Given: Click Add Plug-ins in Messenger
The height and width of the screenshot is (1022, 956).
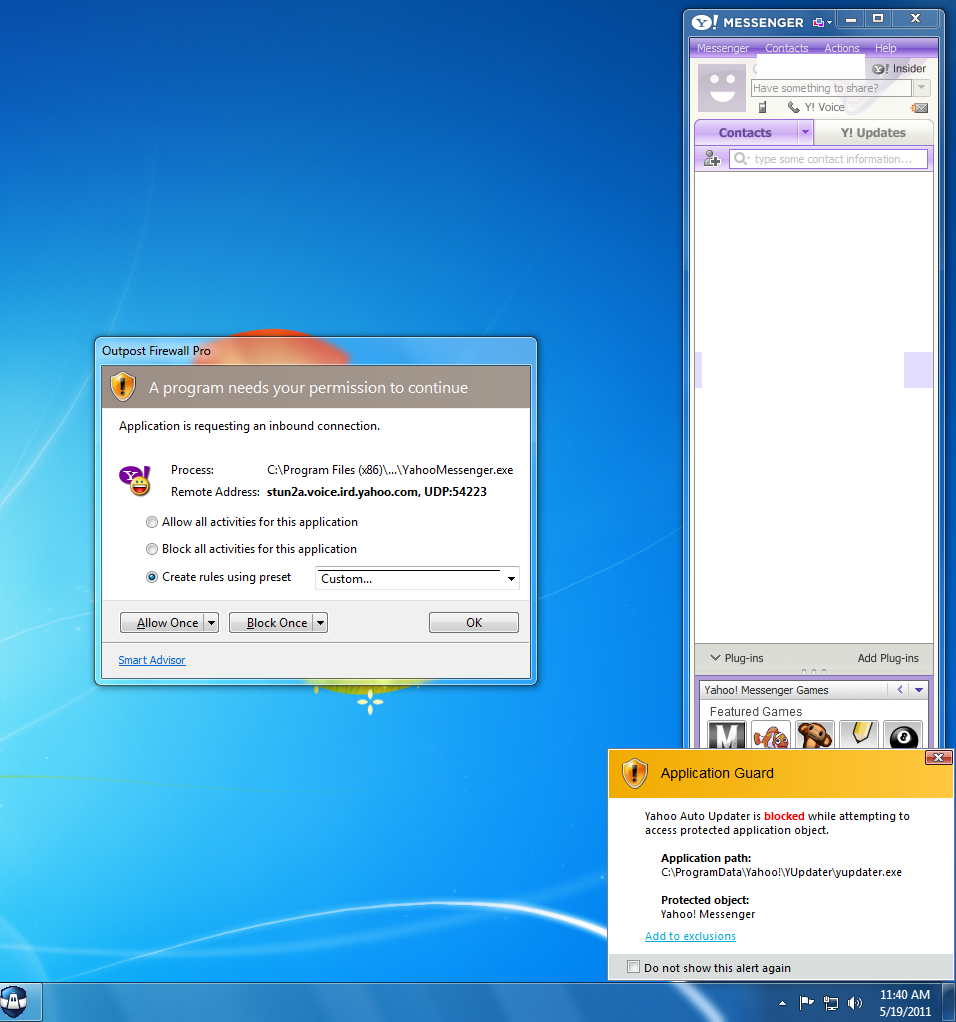Looking at the screenshot, I should [x=888, y=658].
